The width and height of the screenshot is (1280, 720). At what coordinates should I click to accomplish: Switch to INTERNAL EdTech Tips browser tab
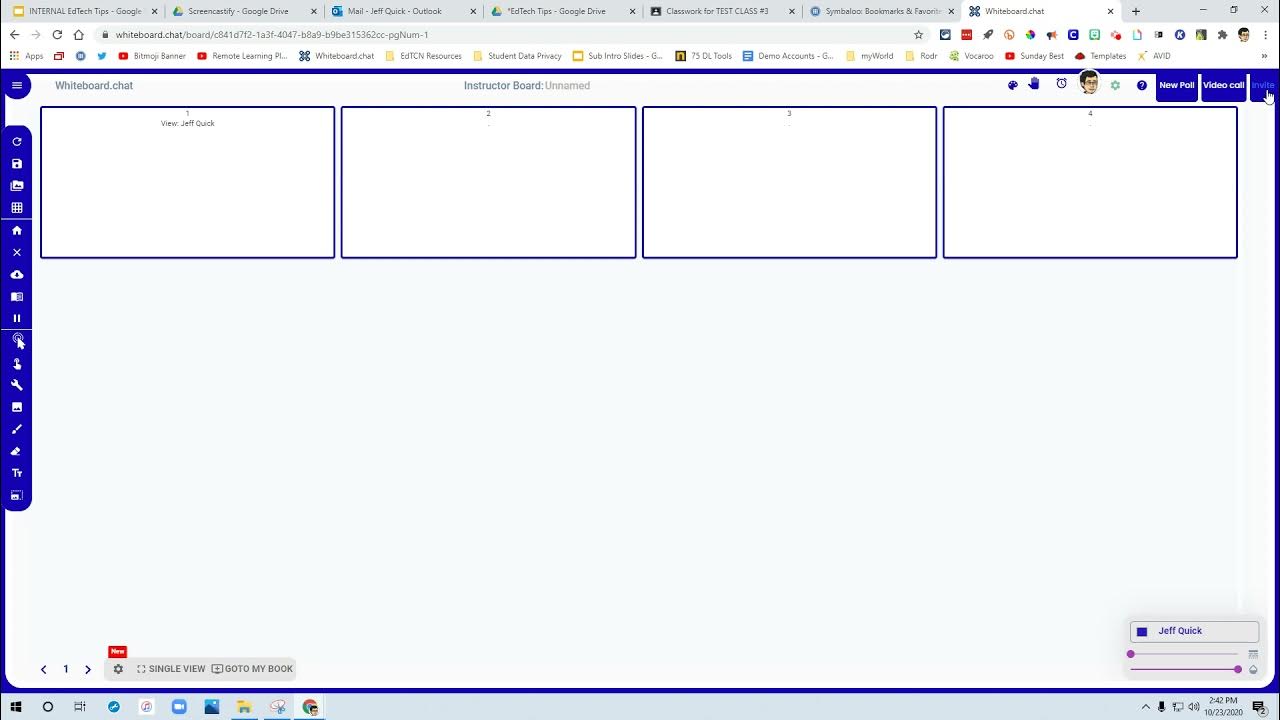point(85,11)
